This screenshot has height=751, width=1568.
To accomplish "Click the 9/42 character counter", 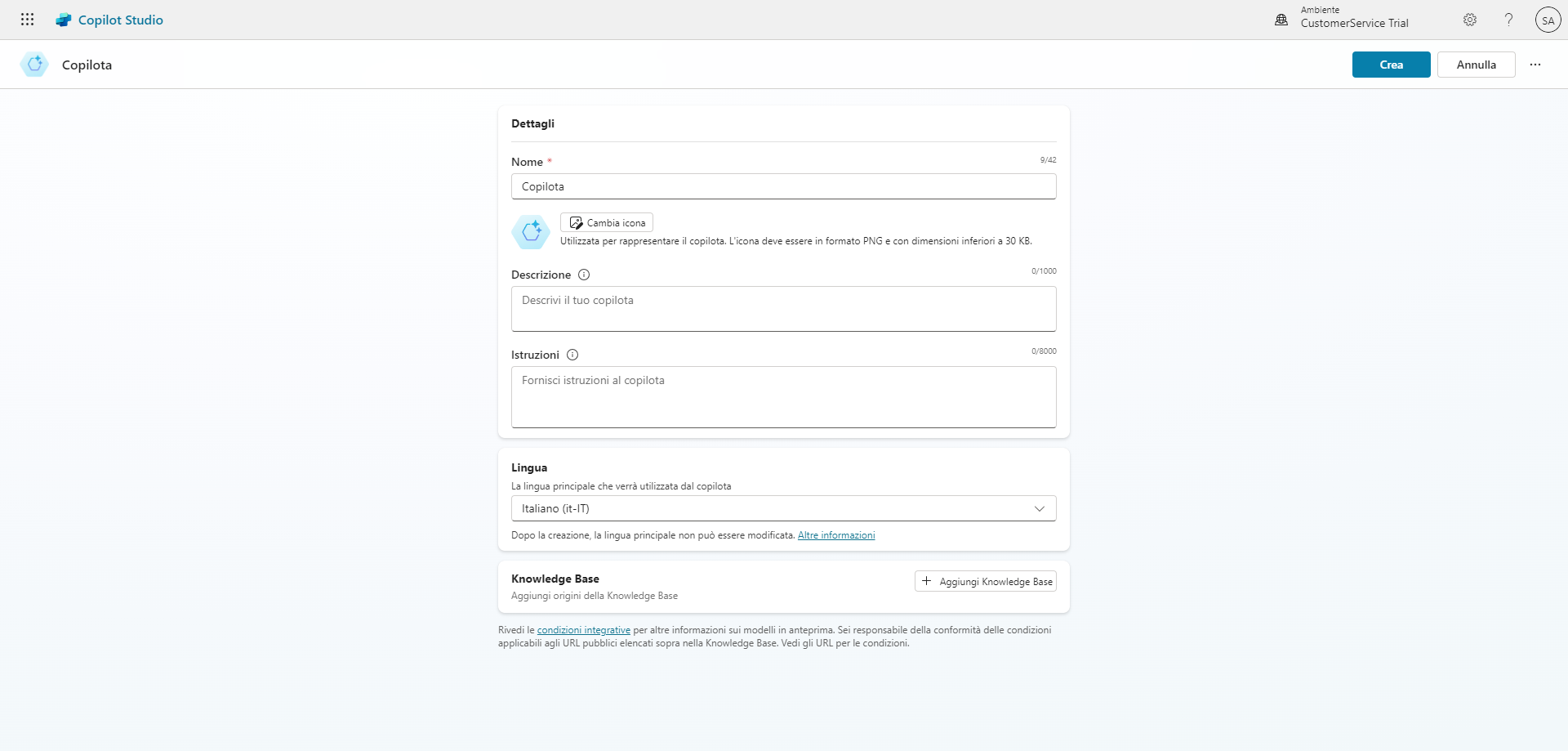I will tap(1048, 160).
